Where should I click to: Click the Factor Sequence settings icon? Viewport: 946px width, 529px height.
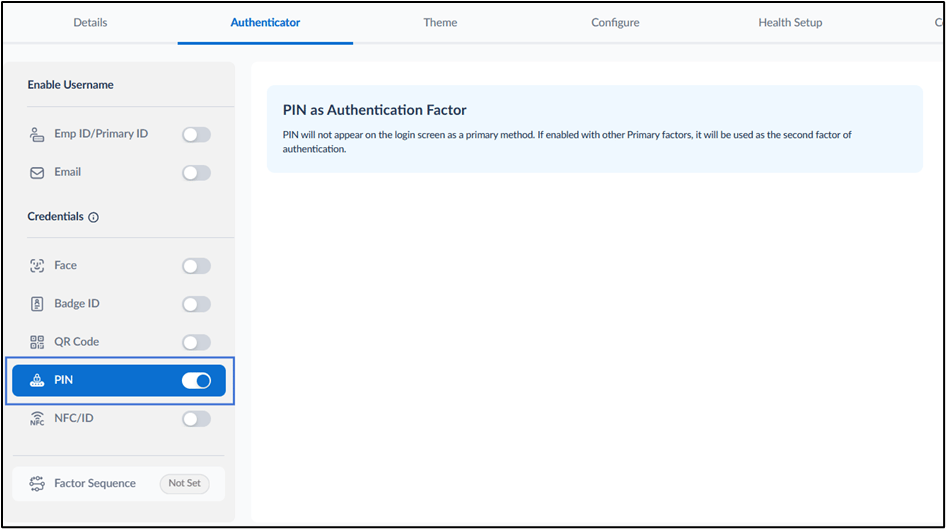click(37, 484)
